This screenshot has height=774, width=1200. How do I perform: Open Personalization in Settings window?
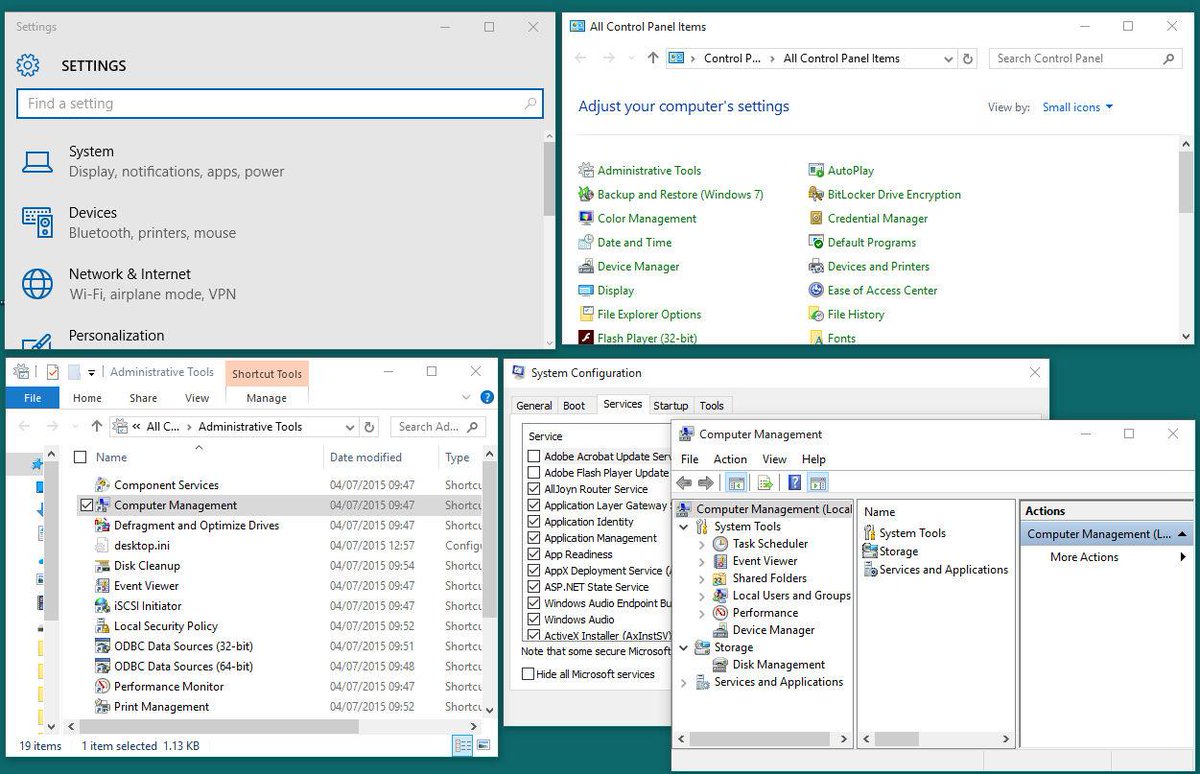point(116,336)
